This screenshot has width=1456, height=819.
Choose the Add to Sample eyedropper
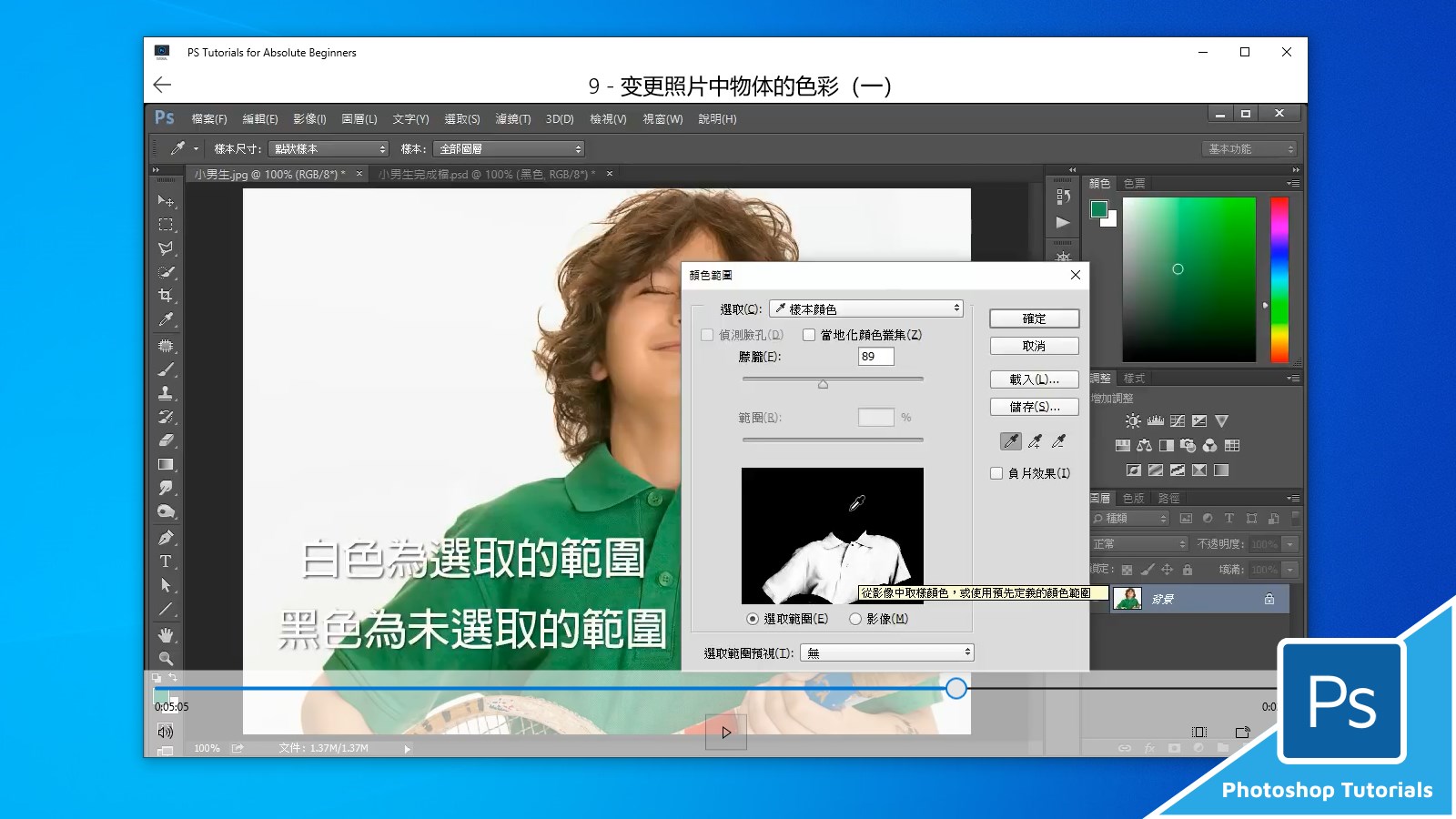1035,441
